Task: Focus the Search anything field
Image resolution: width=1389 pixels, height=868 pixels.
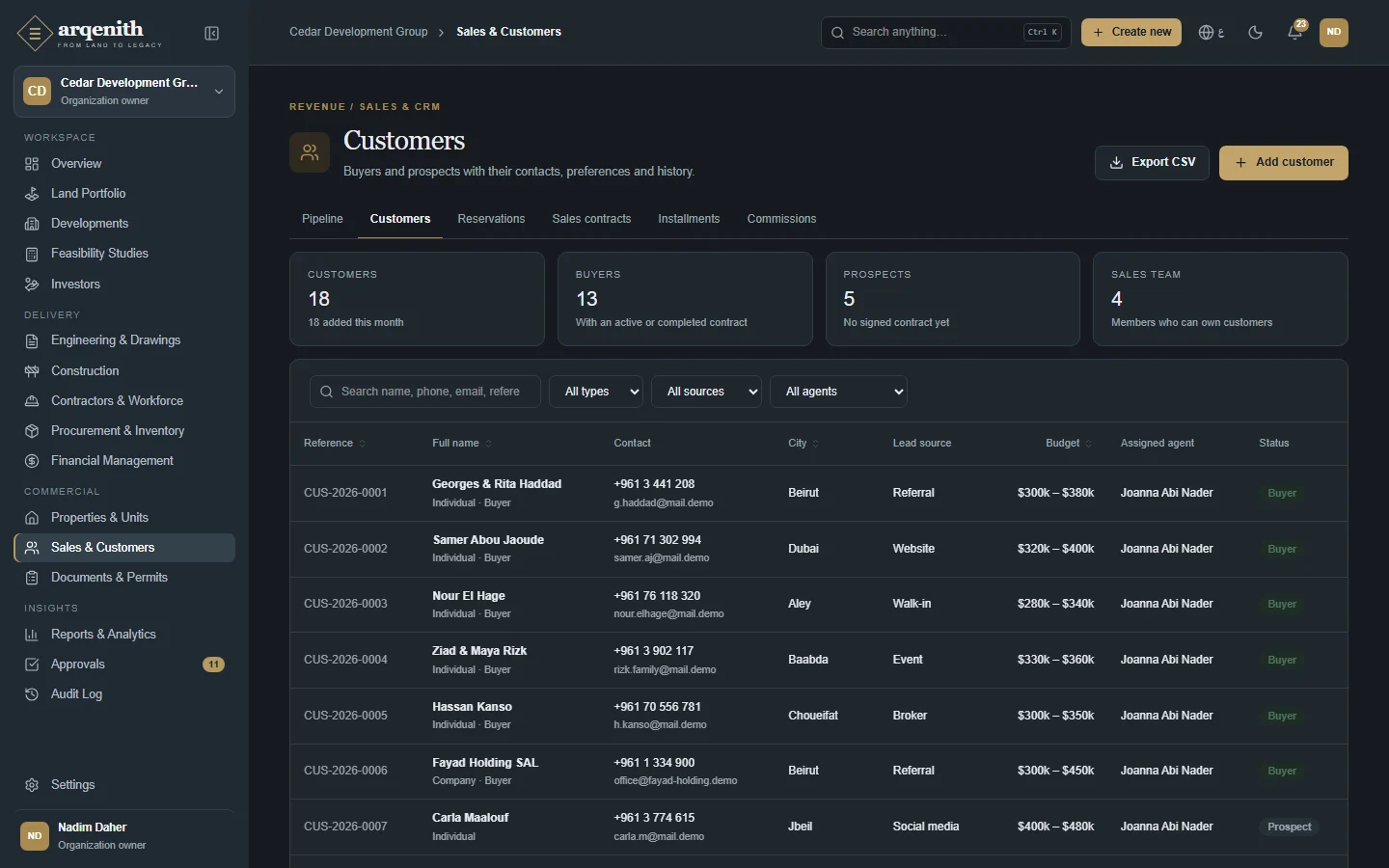Action: coord(945,32)
